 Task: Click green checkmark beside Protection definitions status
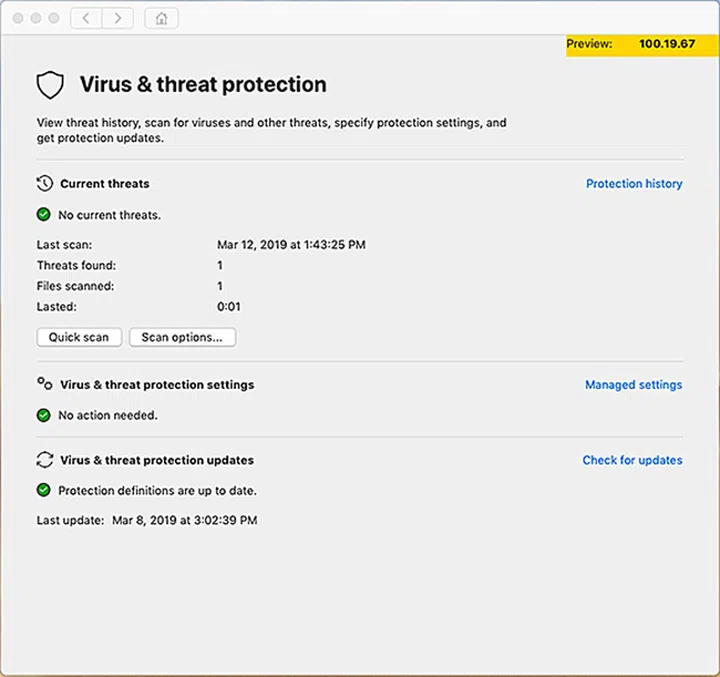point(43,491)
